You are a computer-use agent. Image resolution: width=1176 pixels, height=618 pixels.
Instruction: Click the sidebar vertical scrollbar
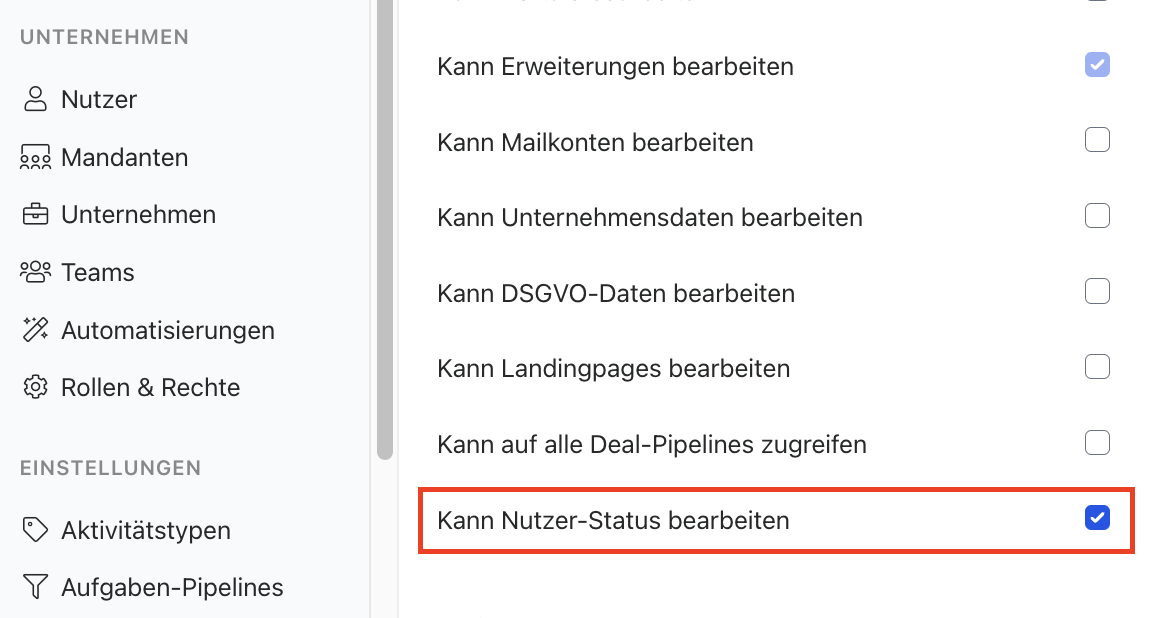coord(385,230)
